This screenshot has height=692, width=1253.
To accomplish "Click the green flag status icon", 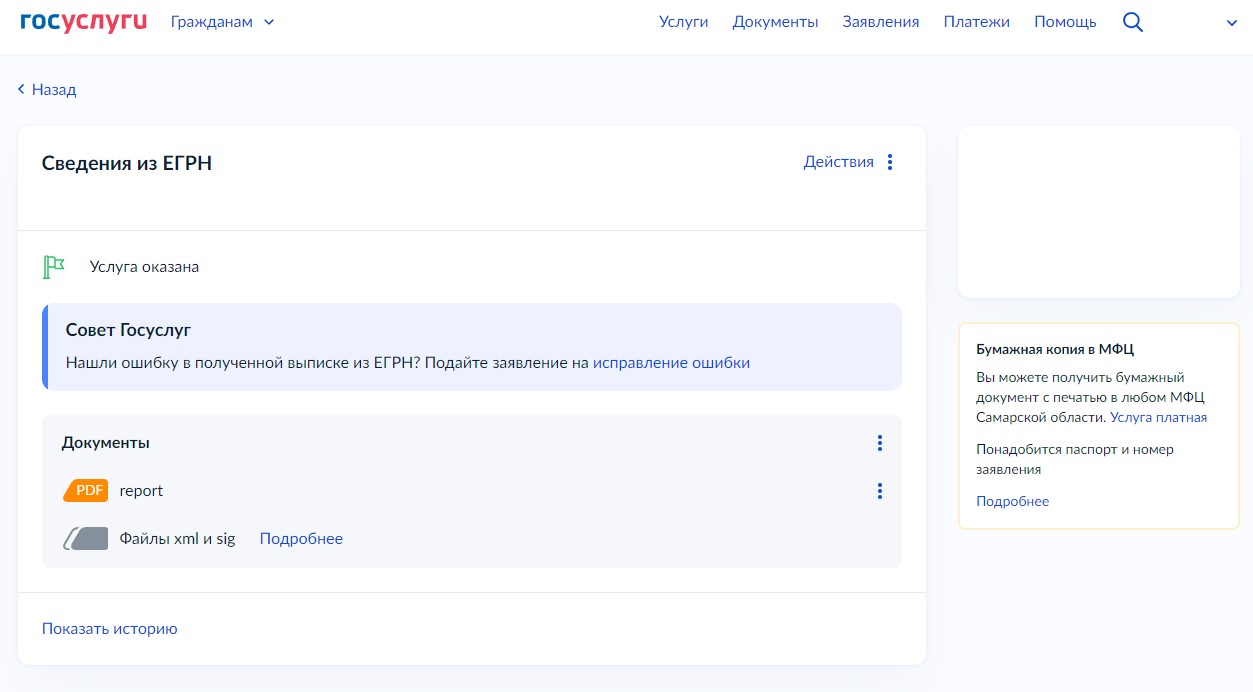I will 54,267.
